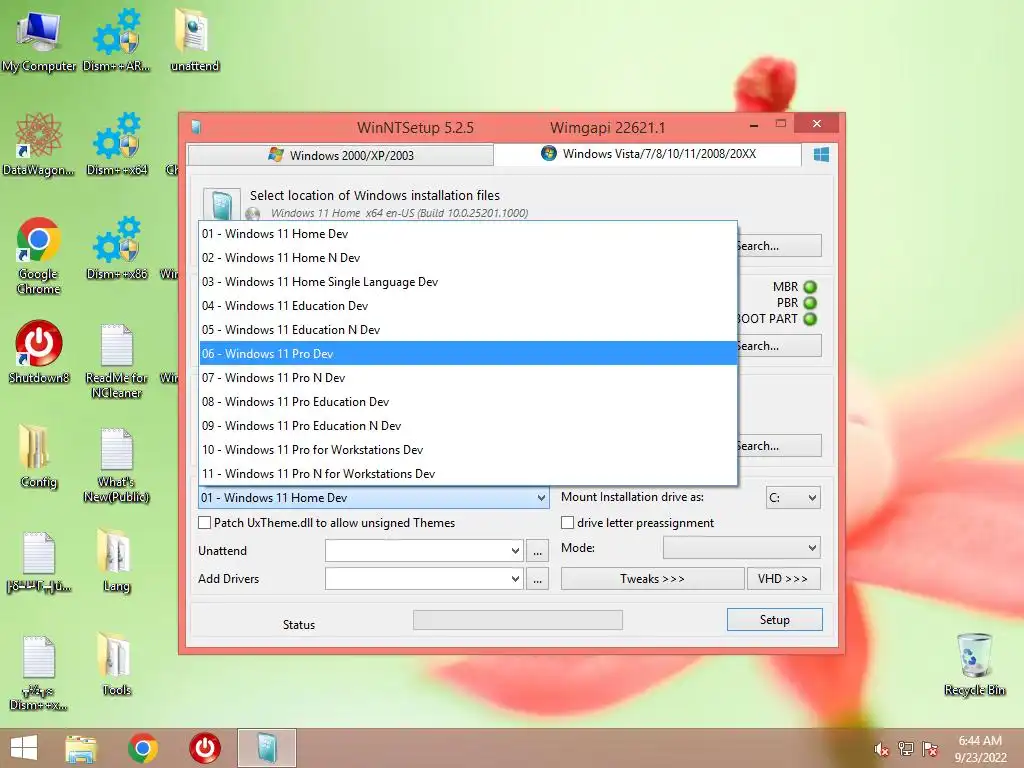The height and width of the screenshot is (768, 1024).
Task: Open the Config folder on desktop
Action: pyautogui.click(x=39, y=456)
